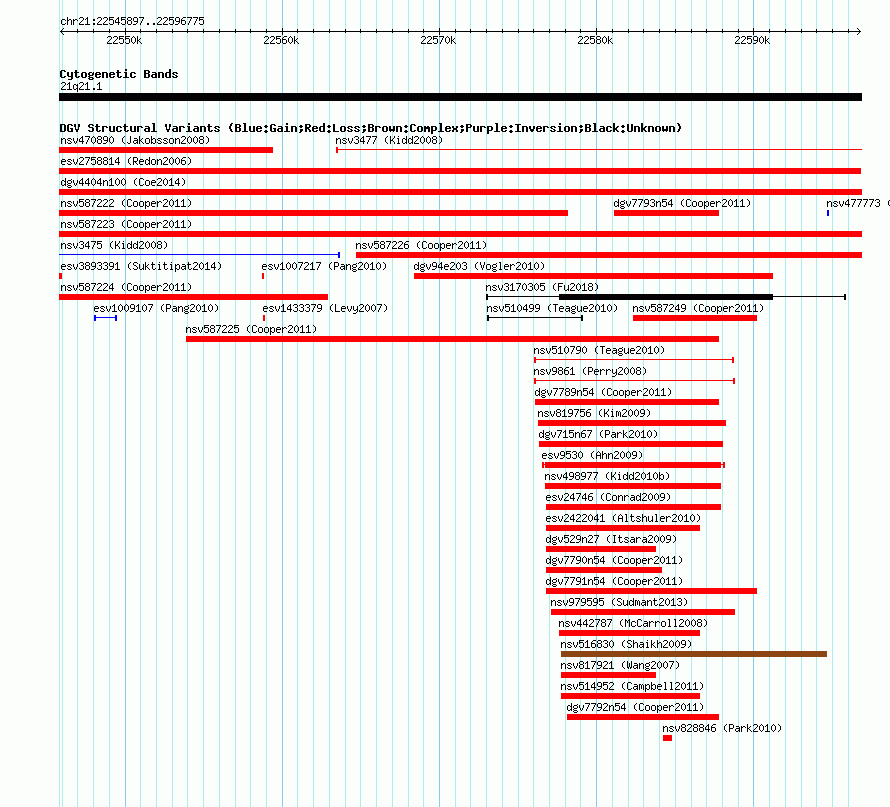Click the 22550k ruler tick label
The width and height of the screenshot is (890, 807).
[124, 40]
